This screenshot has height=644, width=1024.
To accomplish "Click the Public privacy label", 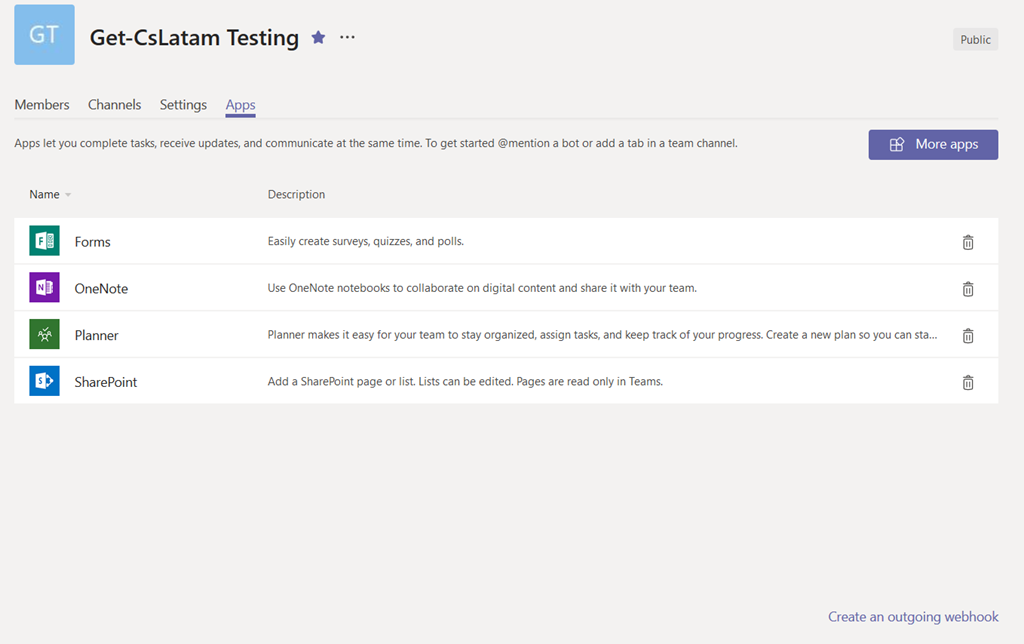I will [x=975, y=40].
